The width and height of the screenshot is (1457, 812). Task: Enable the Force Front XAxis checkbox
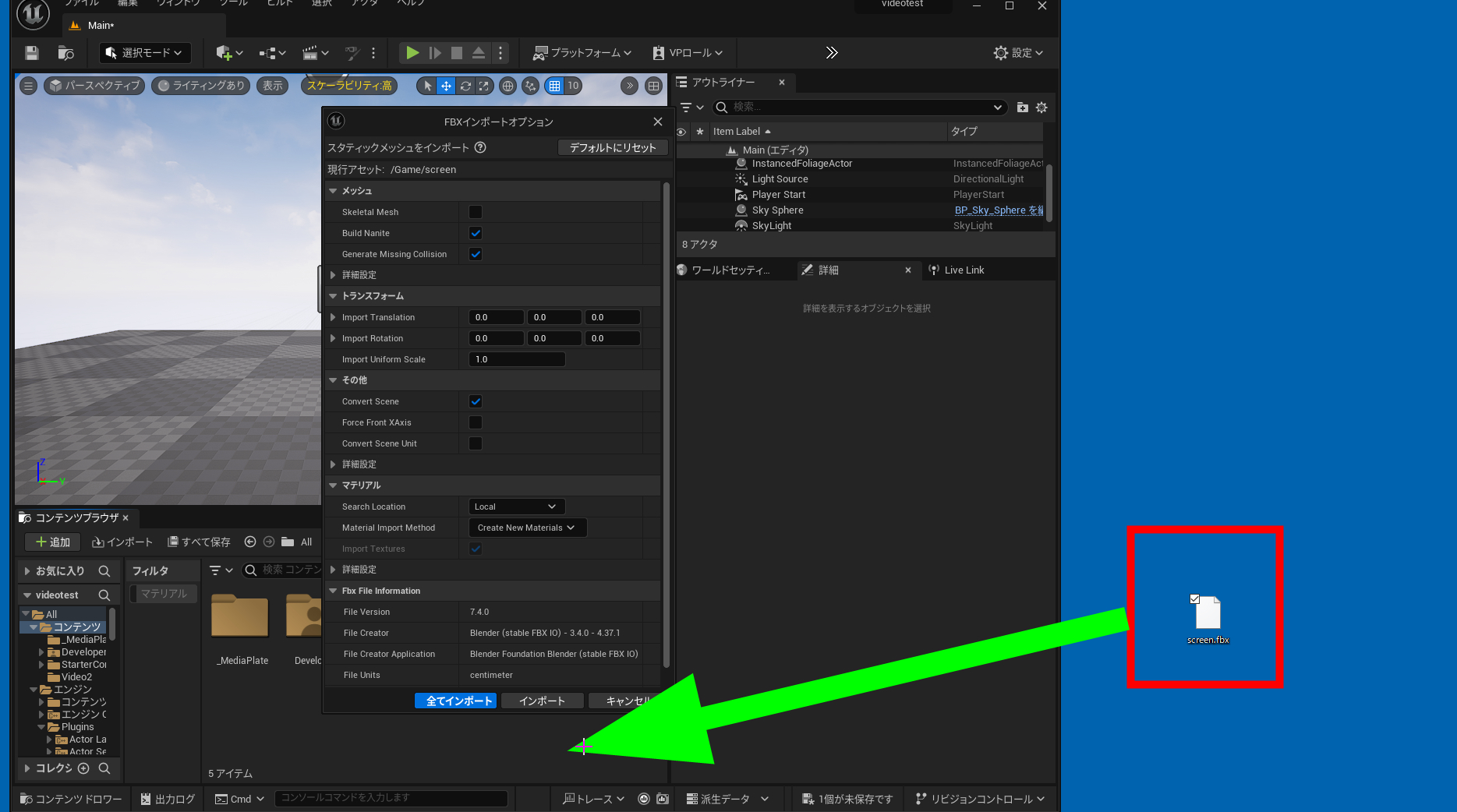(x=476, y=422)
